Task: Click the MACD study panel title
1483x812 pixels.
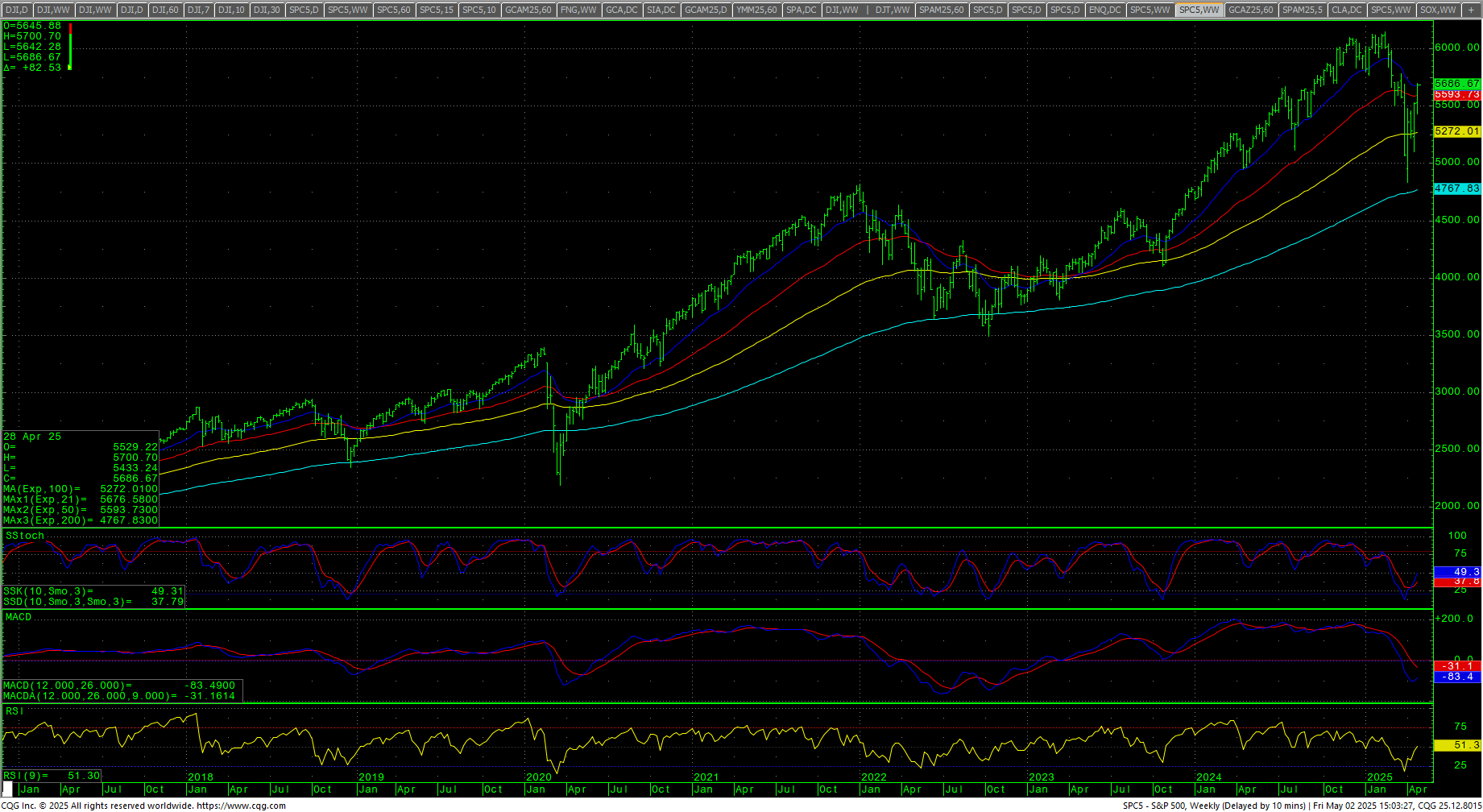Action: 19,617
